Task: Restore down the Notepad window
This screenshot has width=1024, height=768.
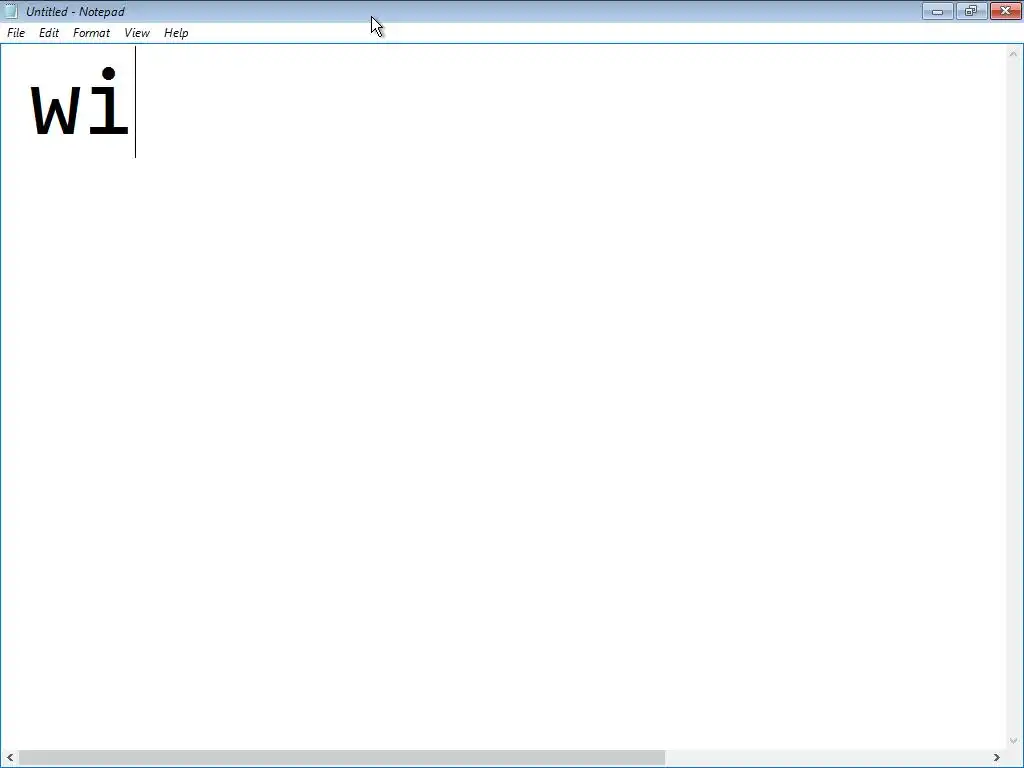Action: (x=971, y=11)
